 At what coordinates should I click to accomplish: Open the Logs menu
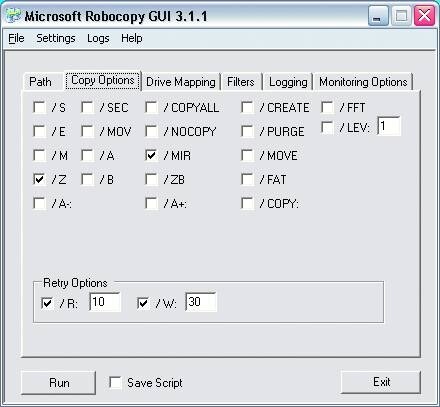pos(98,38)
